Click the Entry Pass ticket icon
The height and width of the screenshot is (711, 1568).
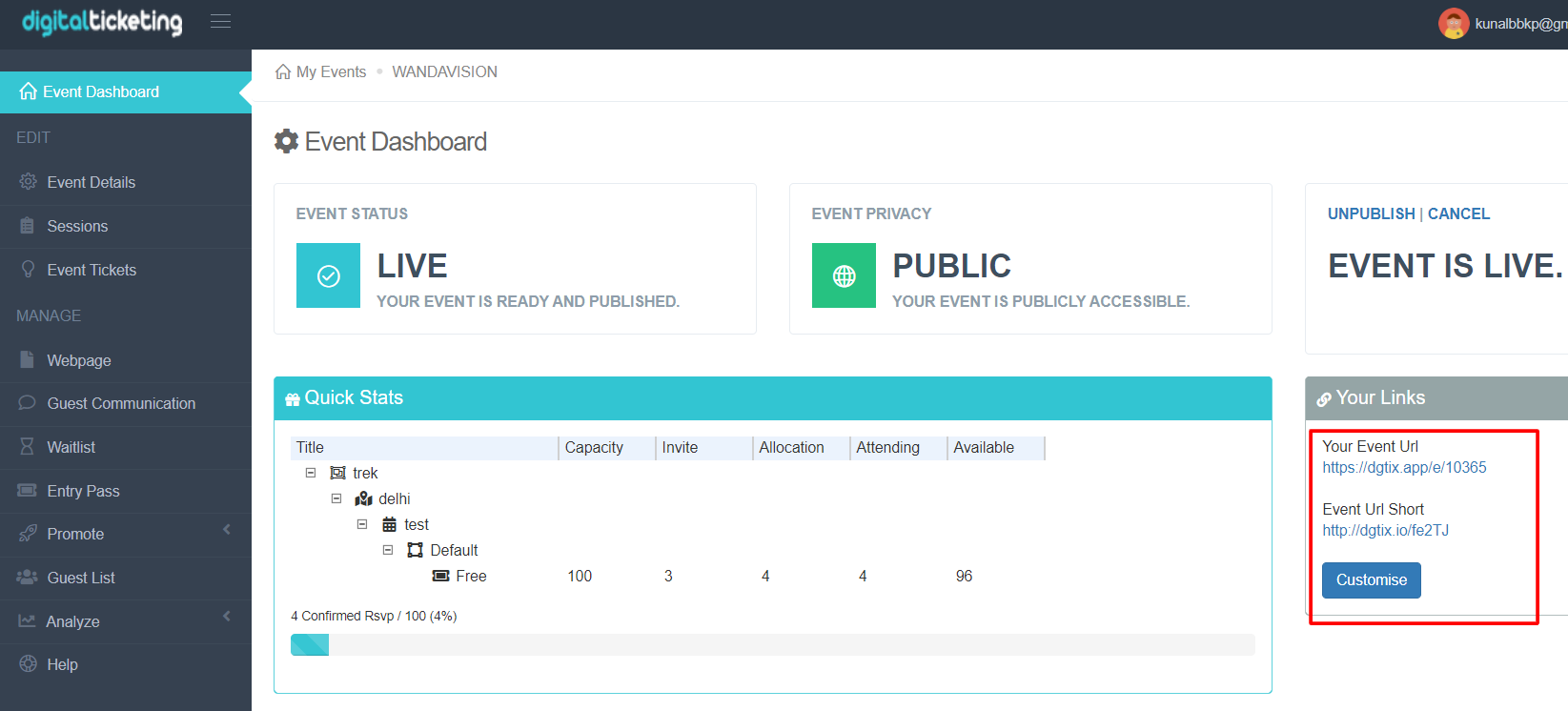28,490
